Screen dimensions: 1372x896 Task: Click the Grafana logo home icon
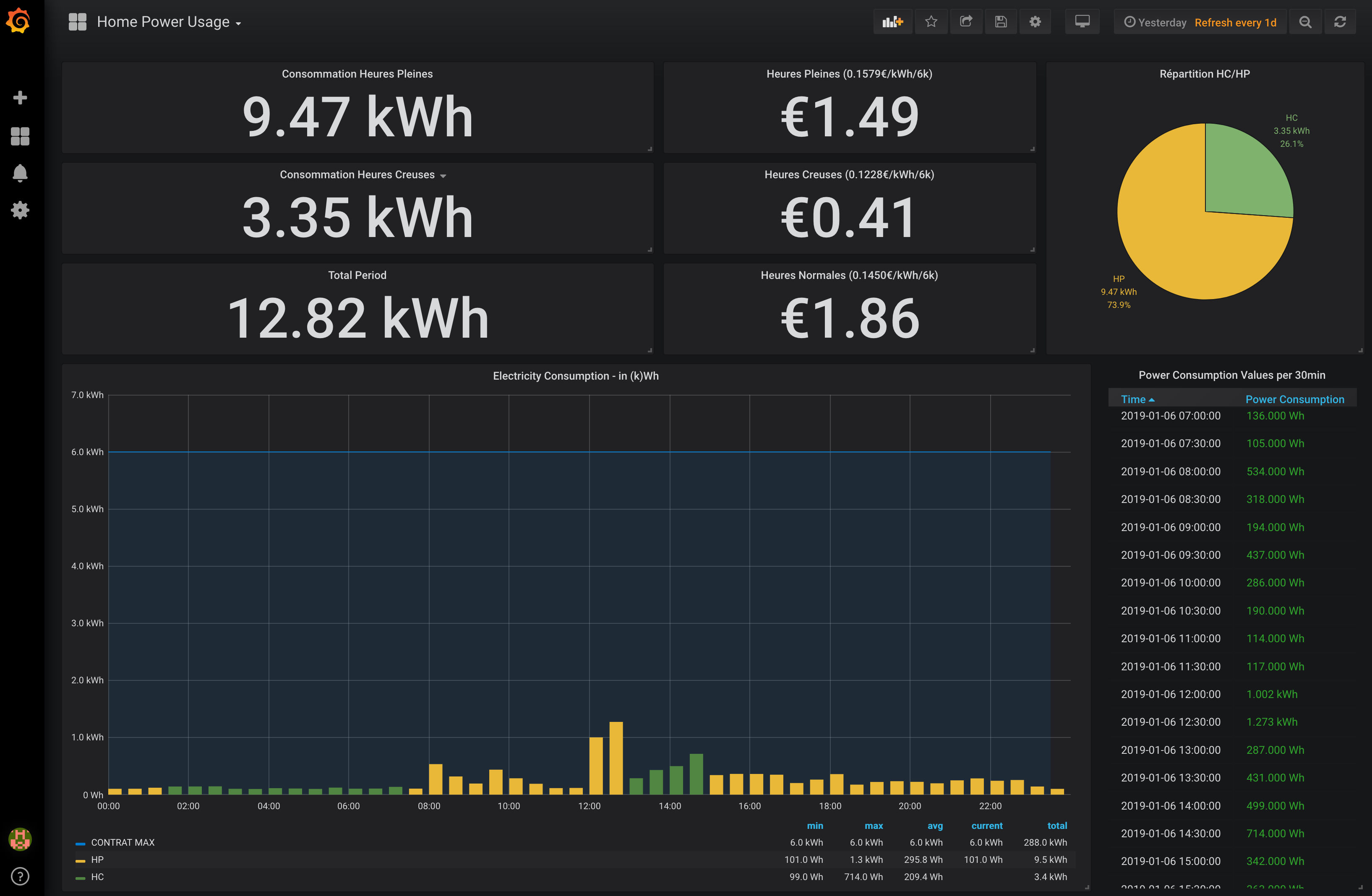[19, 21]
